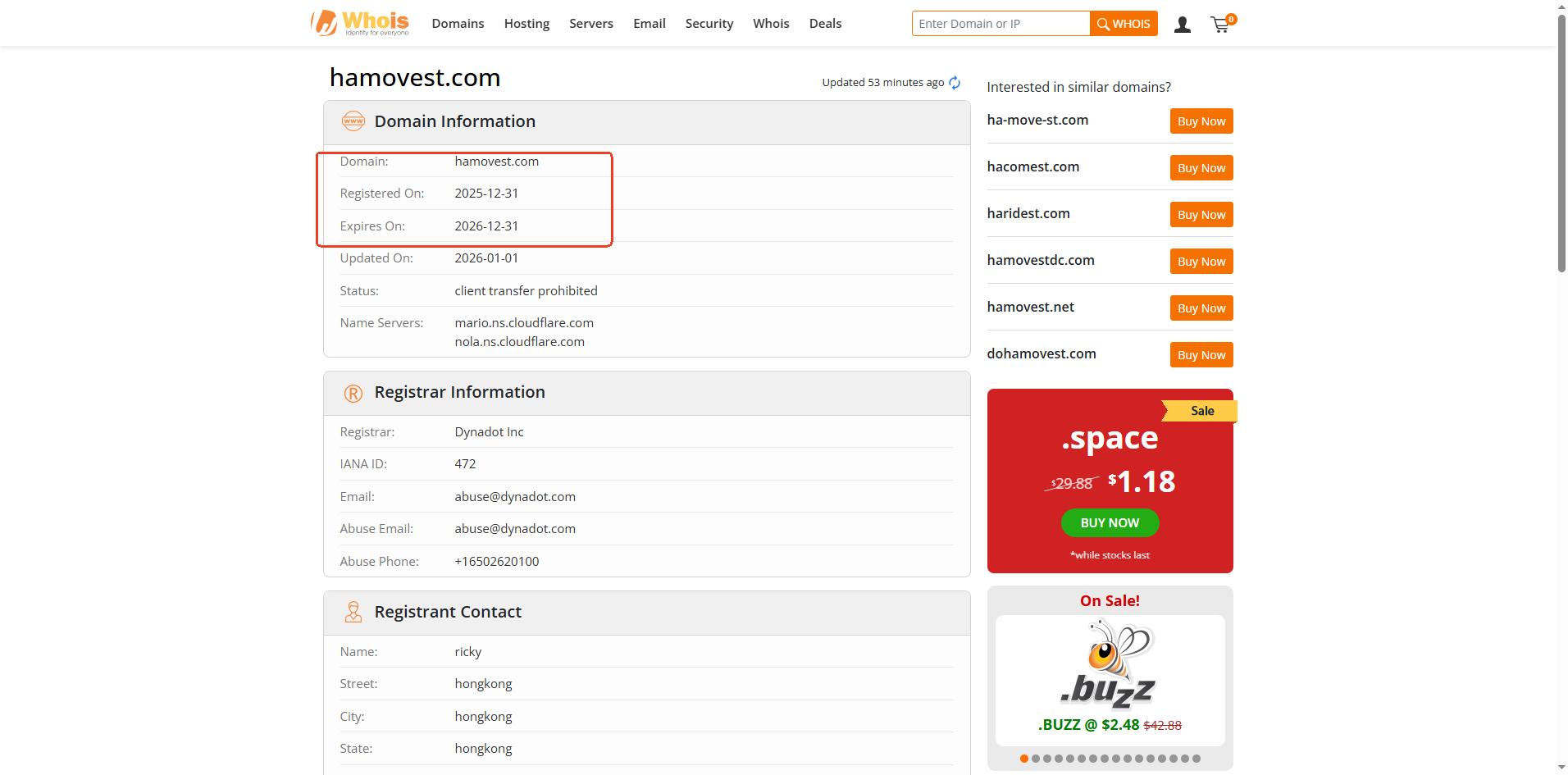1568x775 pixels.
Task: Click Buy Now for hamovest.net
Action: point(1201,308)
